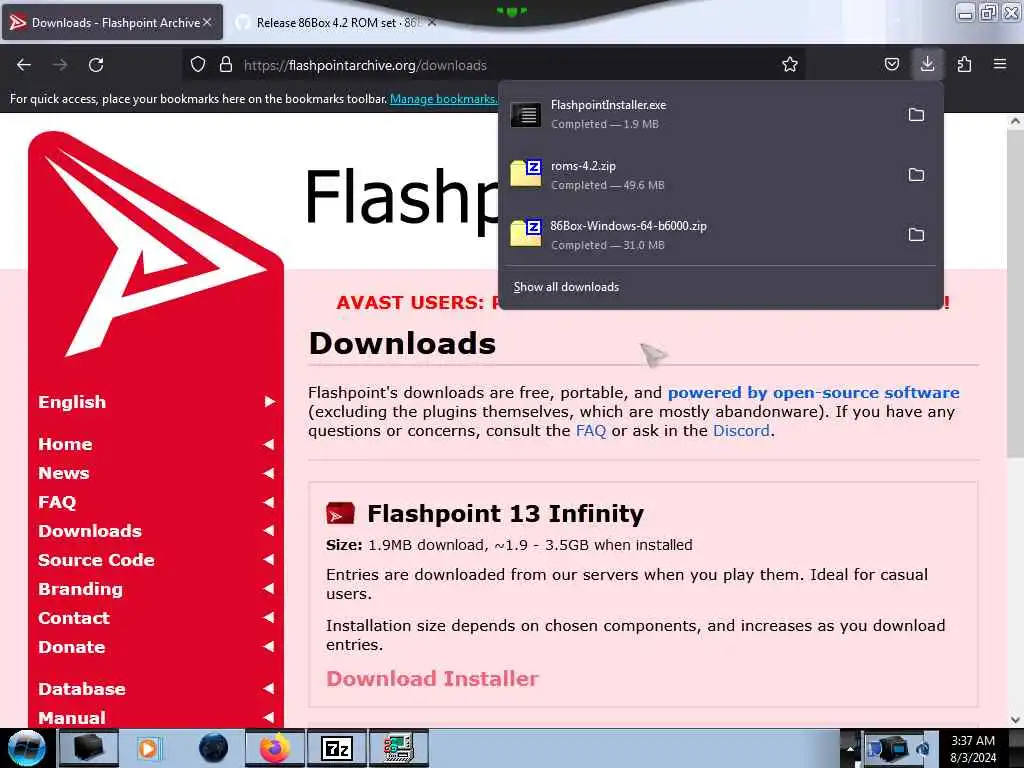The height and width of the screenshot is (768, 1024).
Task: Open the FAQ sidebar item
Action: click(156, 502)
